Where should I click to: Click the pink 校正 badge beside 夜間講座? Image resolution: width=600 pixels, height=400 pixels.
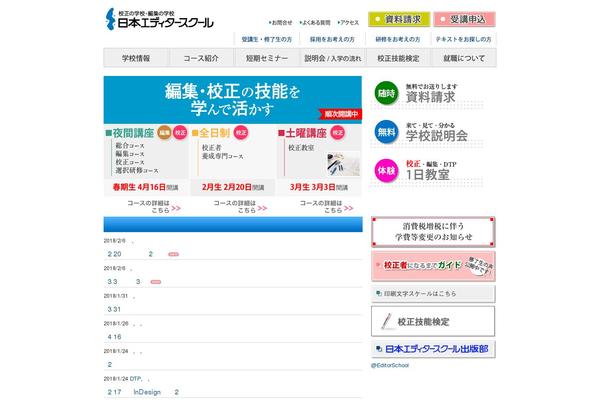(x=180, y=132)
